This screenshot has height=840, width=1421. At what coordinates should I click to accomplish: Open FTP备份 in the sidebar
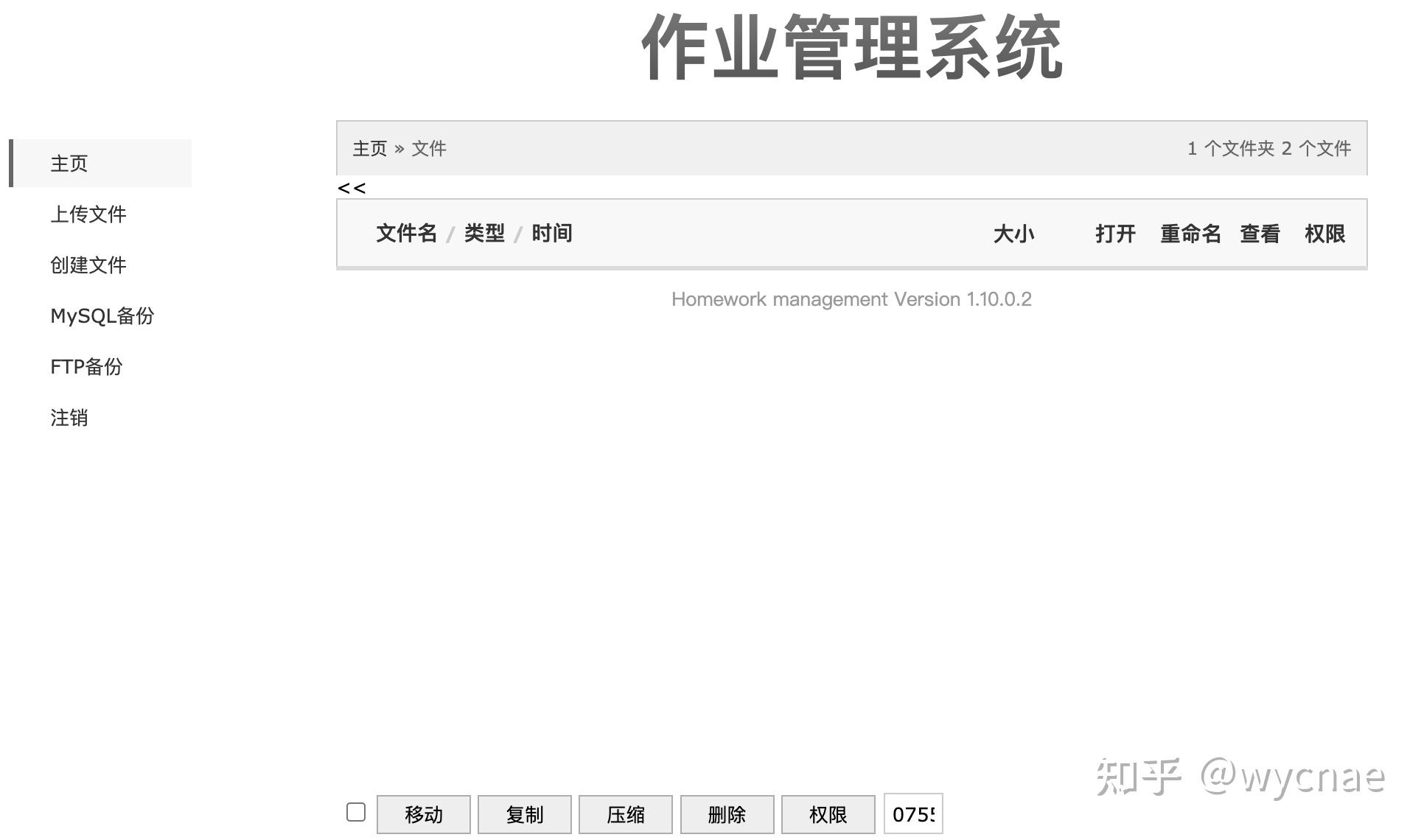pyautogui.click(x=86, y=367)
